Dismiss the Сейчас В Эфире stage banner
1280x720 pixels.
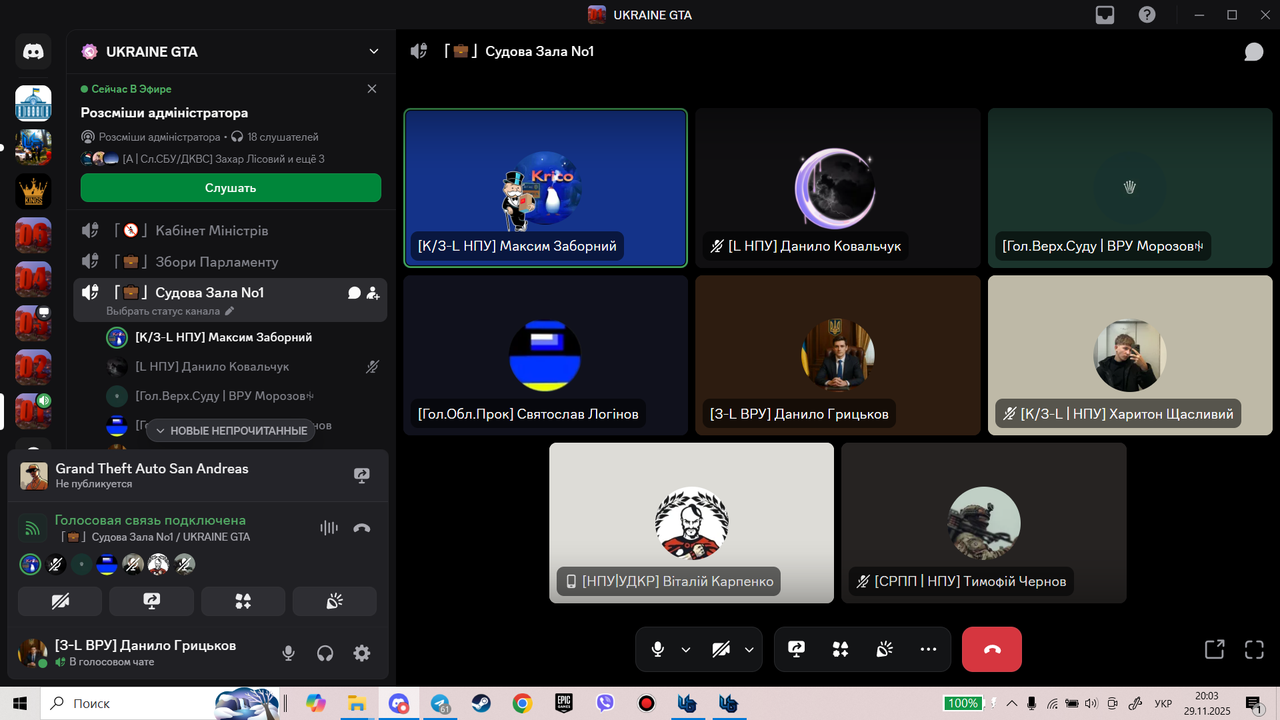pos(372,89)
